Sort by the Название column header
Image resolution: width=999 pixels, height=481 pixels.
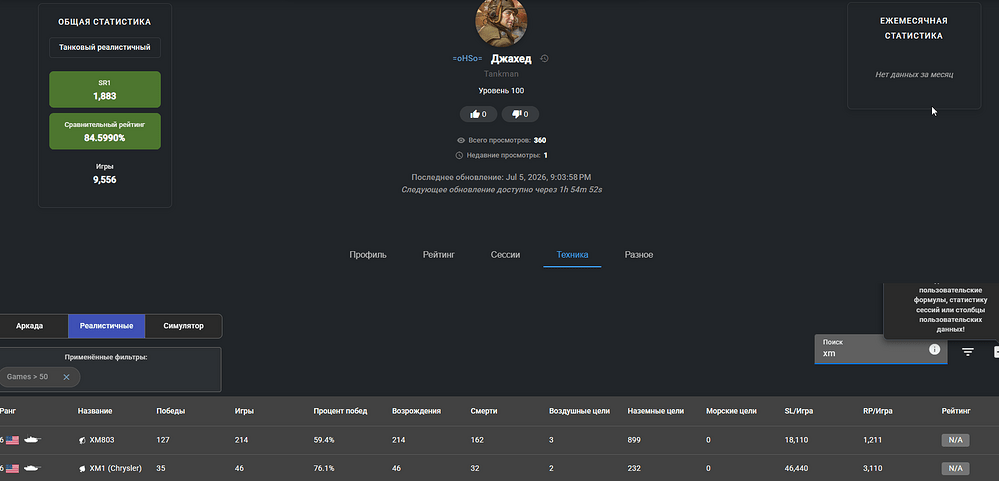pos(95,412)
